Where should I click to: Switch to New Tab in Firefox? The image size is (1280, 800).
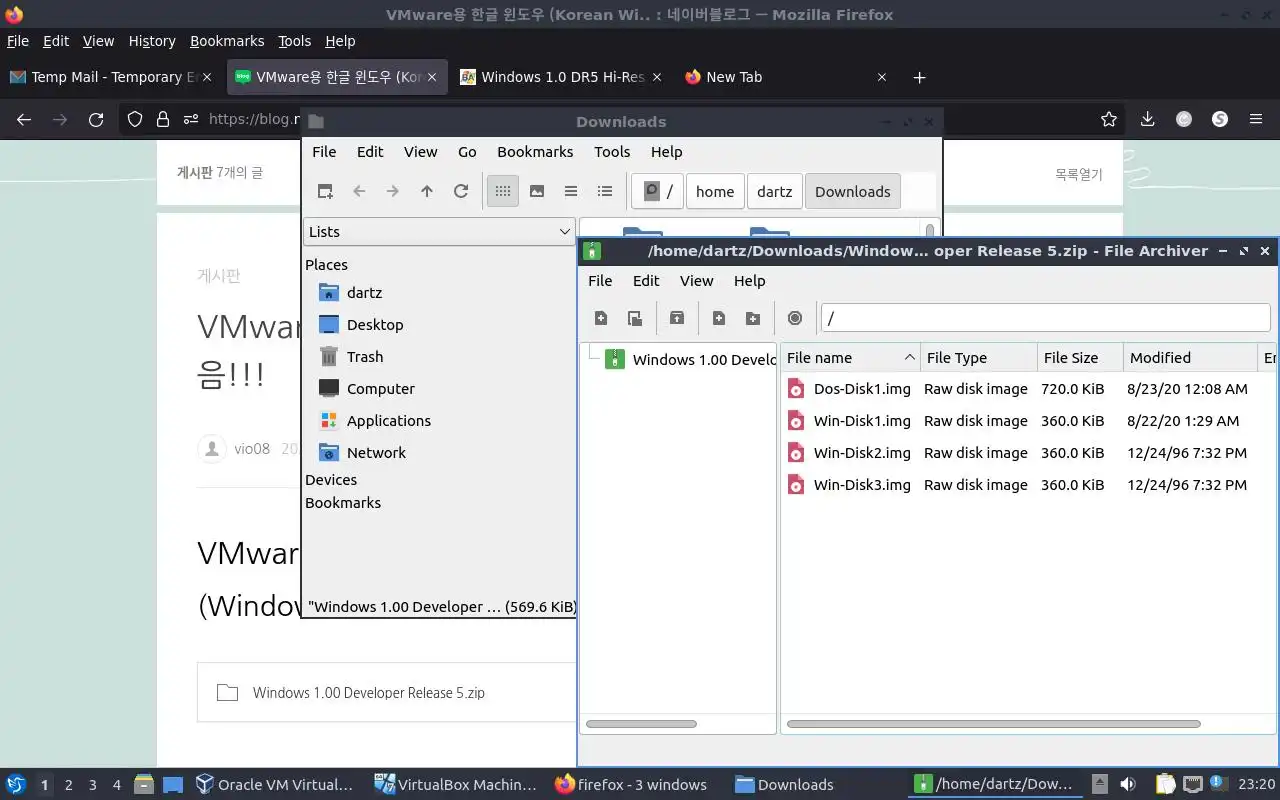785,77
